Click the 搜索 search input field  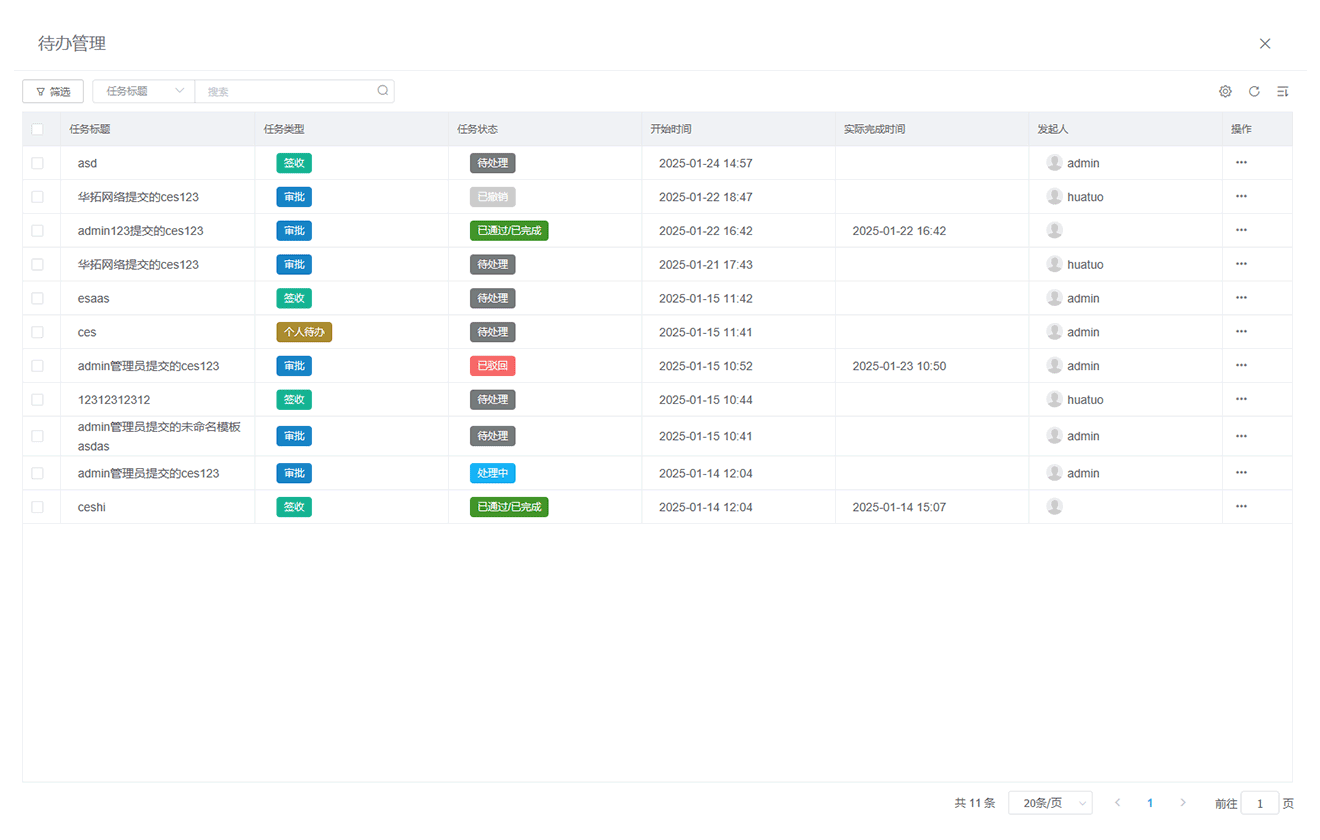click(x=285, y=91)
